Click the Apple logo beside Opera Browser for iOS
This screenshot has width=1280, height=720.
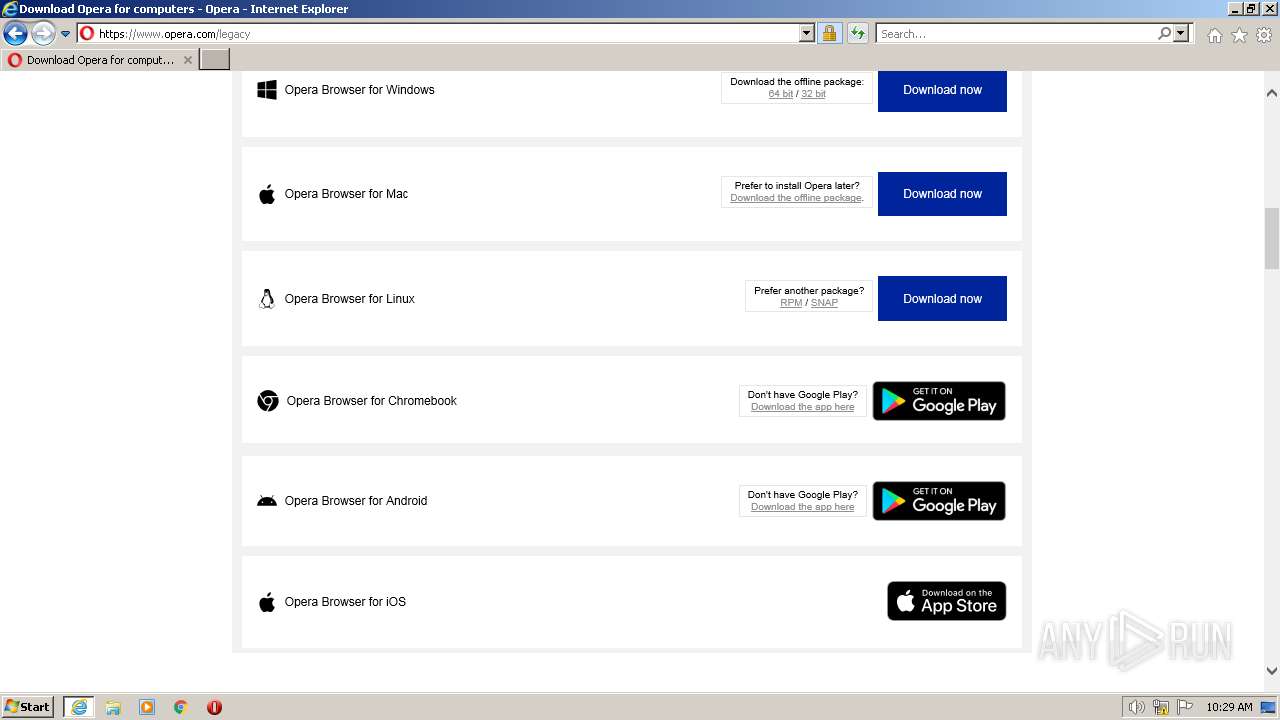click(267, 602)
